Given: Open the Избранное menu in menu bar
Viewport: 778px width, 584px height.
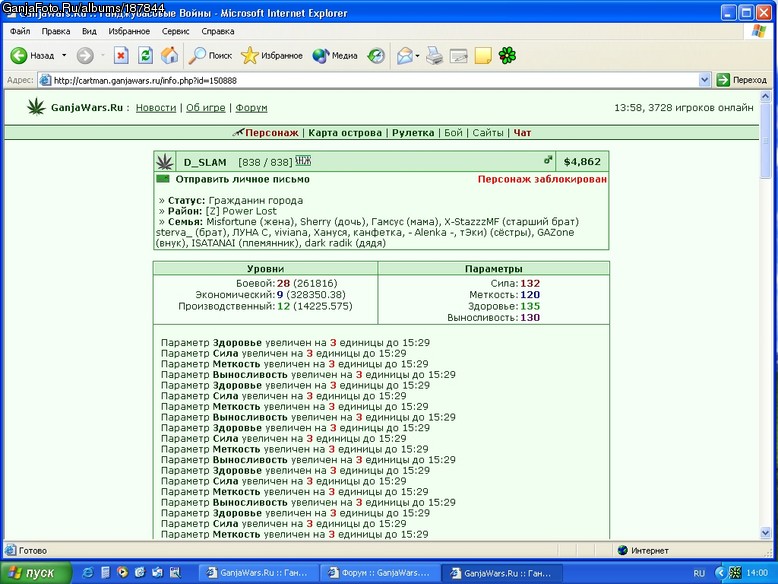Looking at the screenshot, I should (129, 31).
